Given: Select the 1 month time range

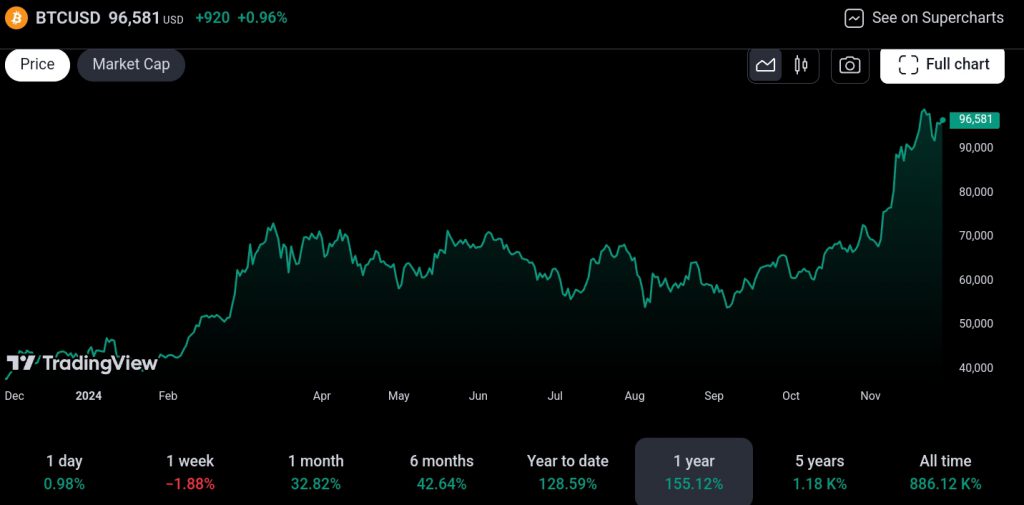Looking at the screenshot, I should (x=316, y=472).
